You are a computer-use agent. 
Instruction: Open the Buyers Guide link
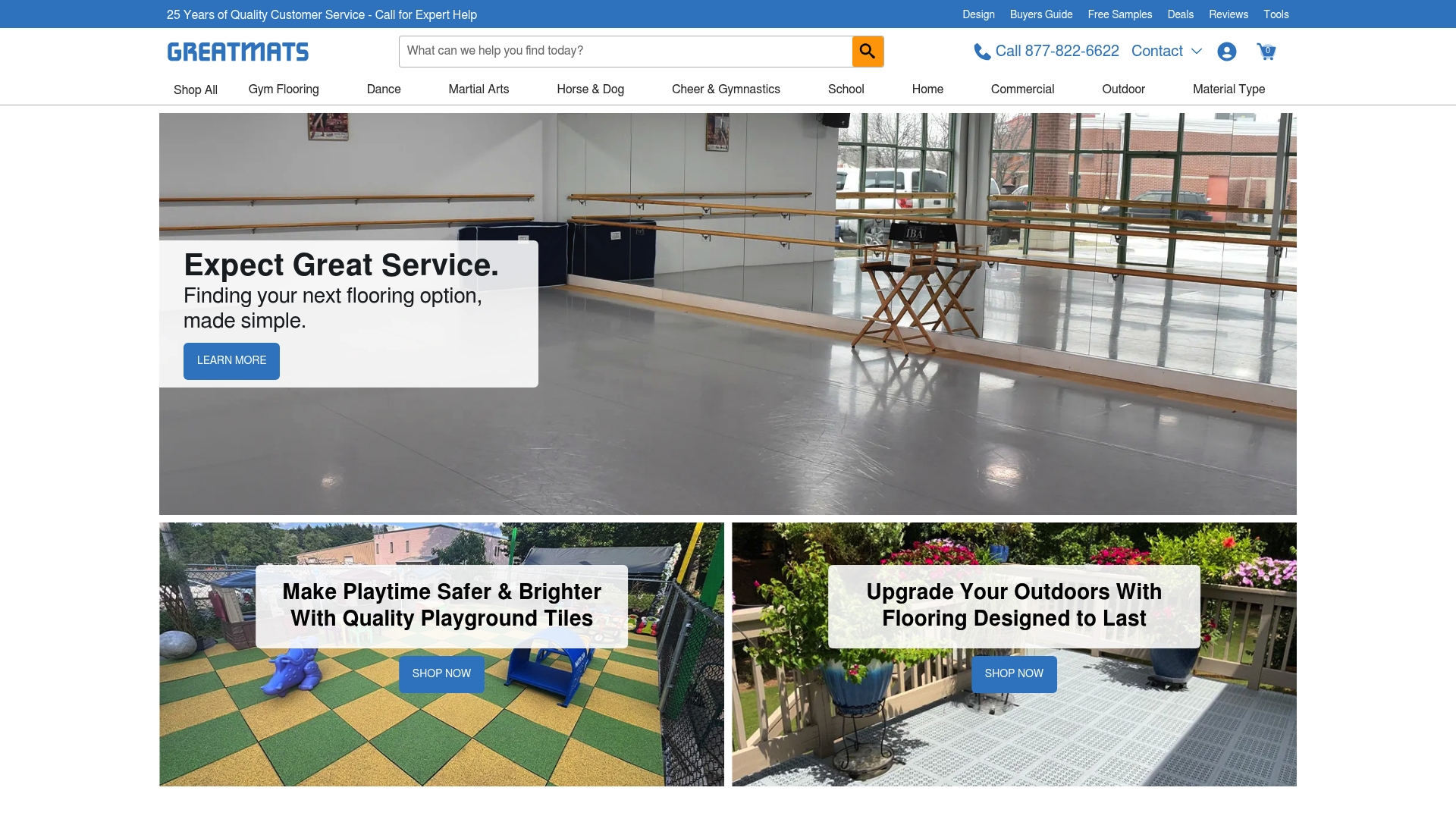(x=1040, y=14)
